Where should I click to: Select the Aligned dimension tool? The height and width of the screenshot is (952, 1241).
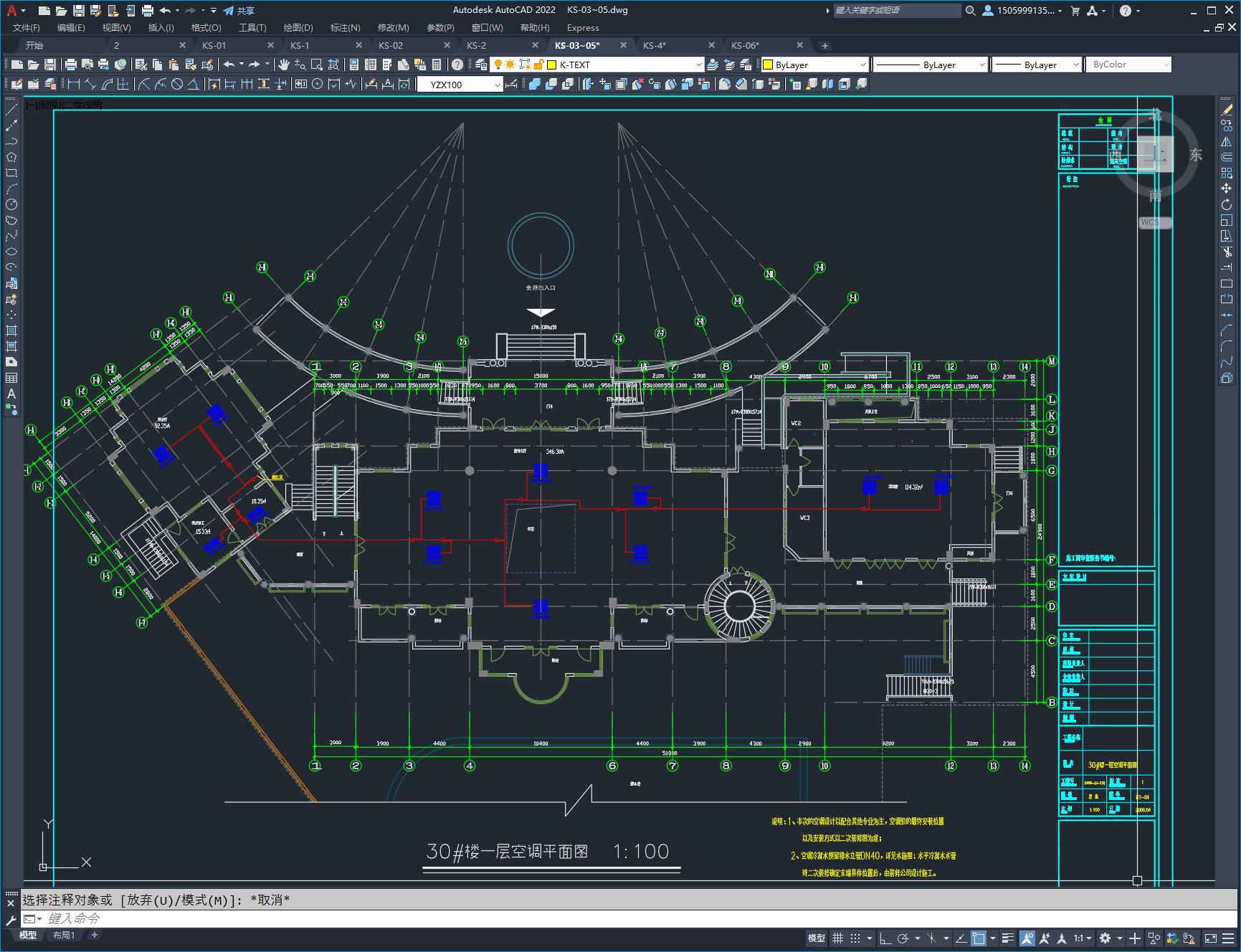pyautogui.click(x=90, y=84)
